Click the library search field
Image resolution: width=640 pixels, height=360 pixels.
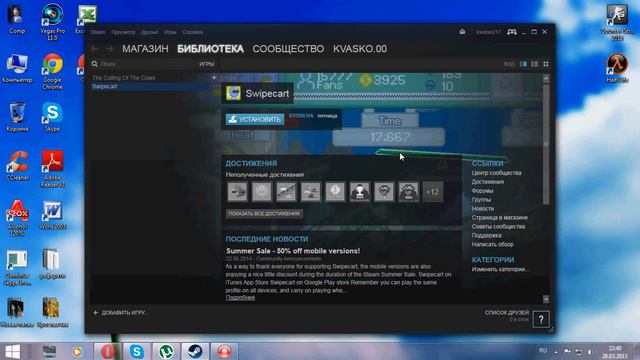145,64
